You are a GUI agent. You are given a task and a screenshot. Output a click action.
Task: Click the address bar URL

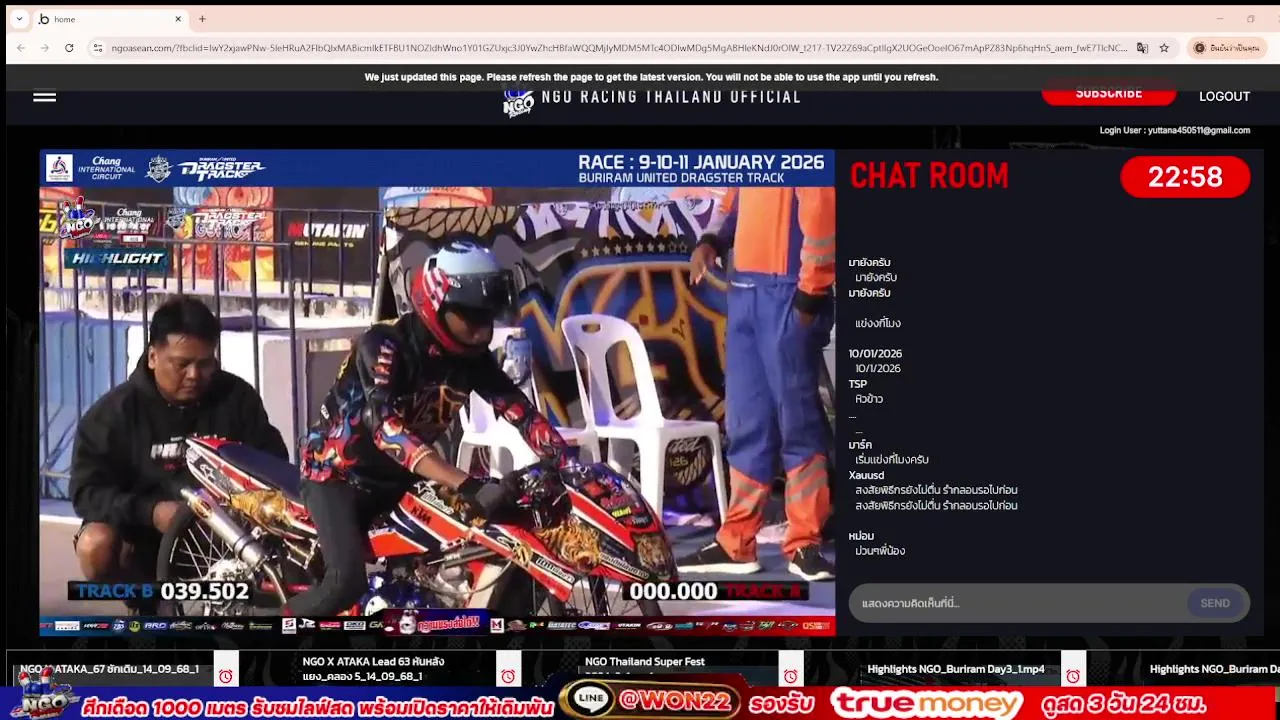619,48
